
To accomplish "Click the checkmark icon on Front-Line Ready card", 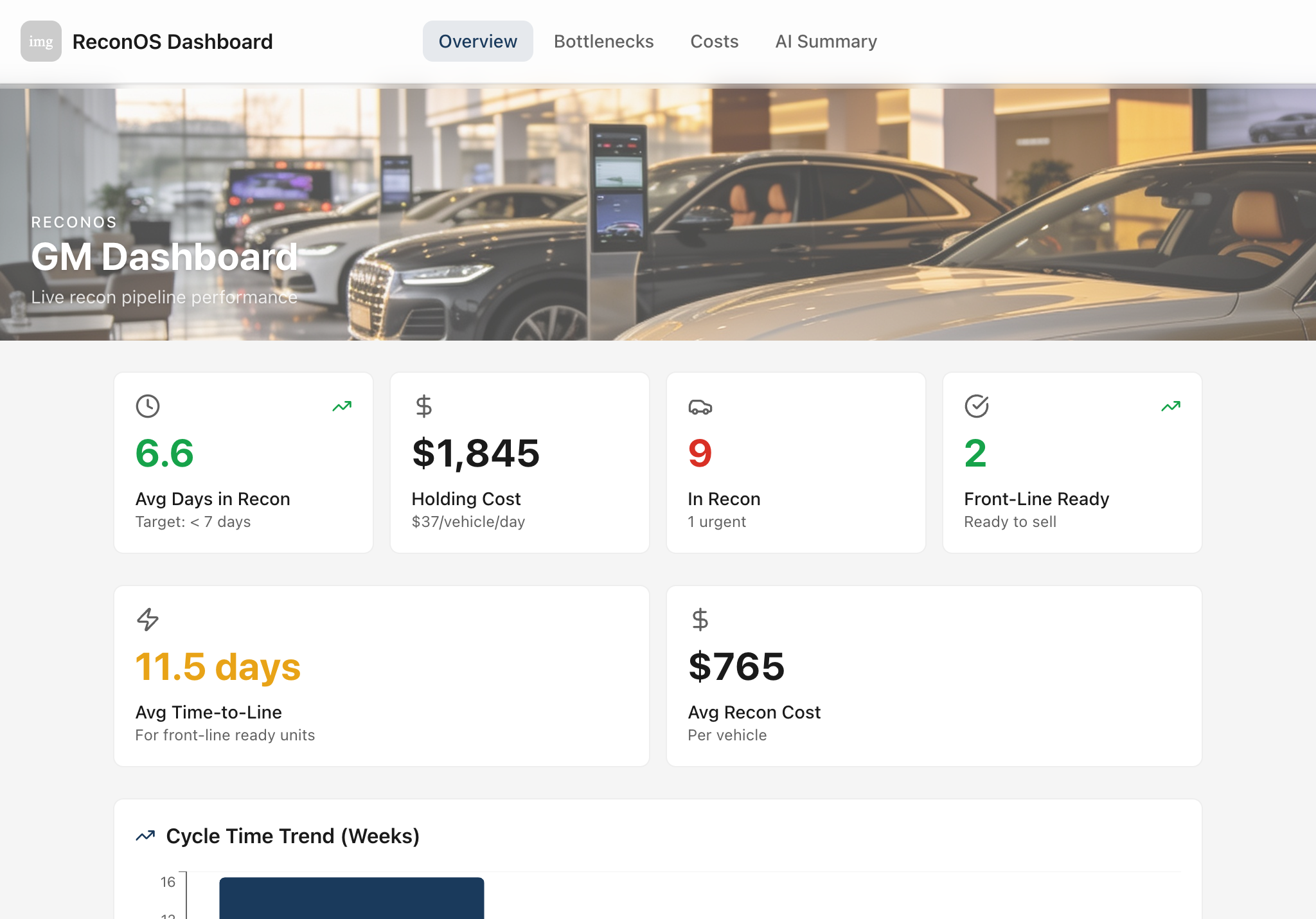I will click(x=977, y=406).
